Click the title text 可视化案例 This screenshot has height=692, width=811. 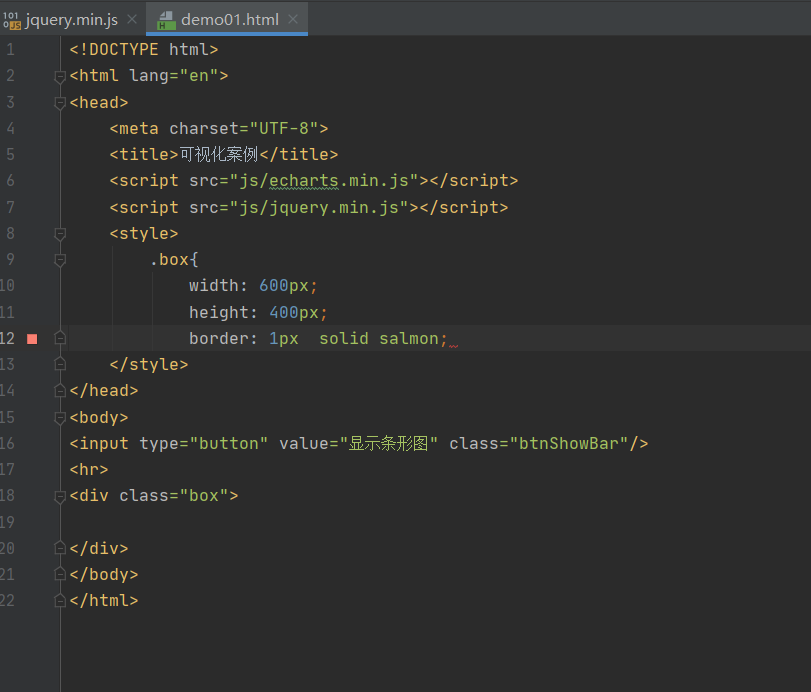click(219, 155)
